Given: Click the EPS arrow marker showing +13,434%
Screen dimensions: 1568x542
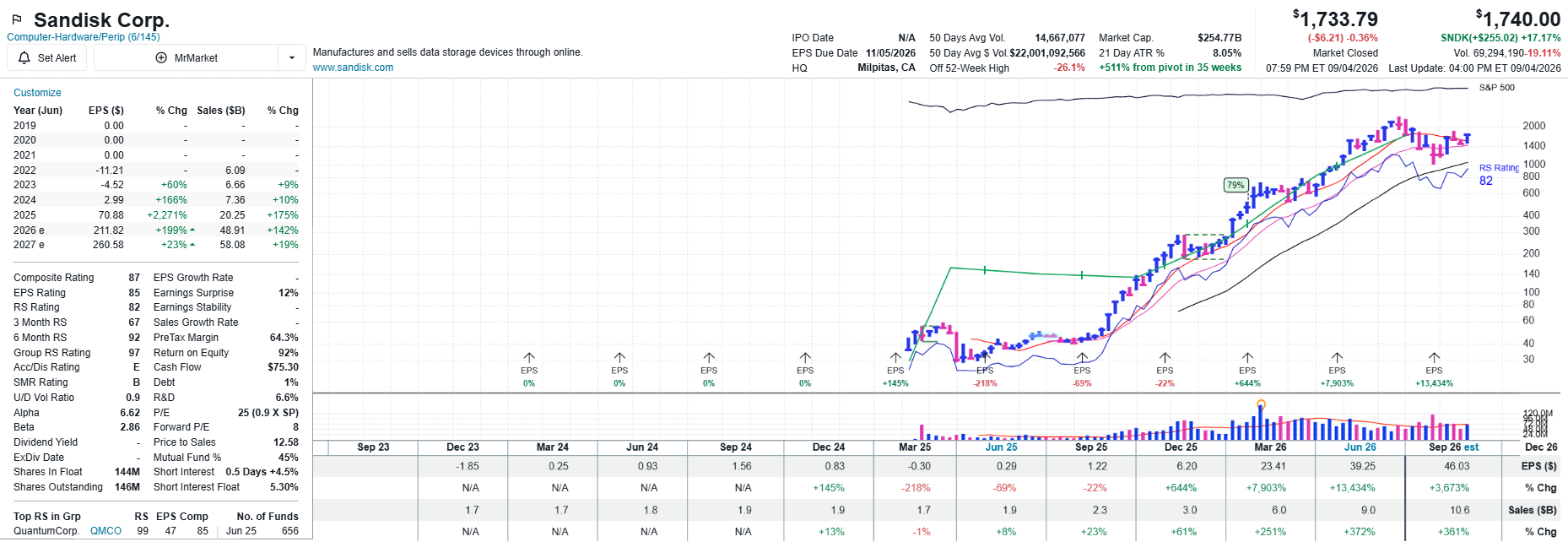Looking at the screenshot, I should point(1434,358).
